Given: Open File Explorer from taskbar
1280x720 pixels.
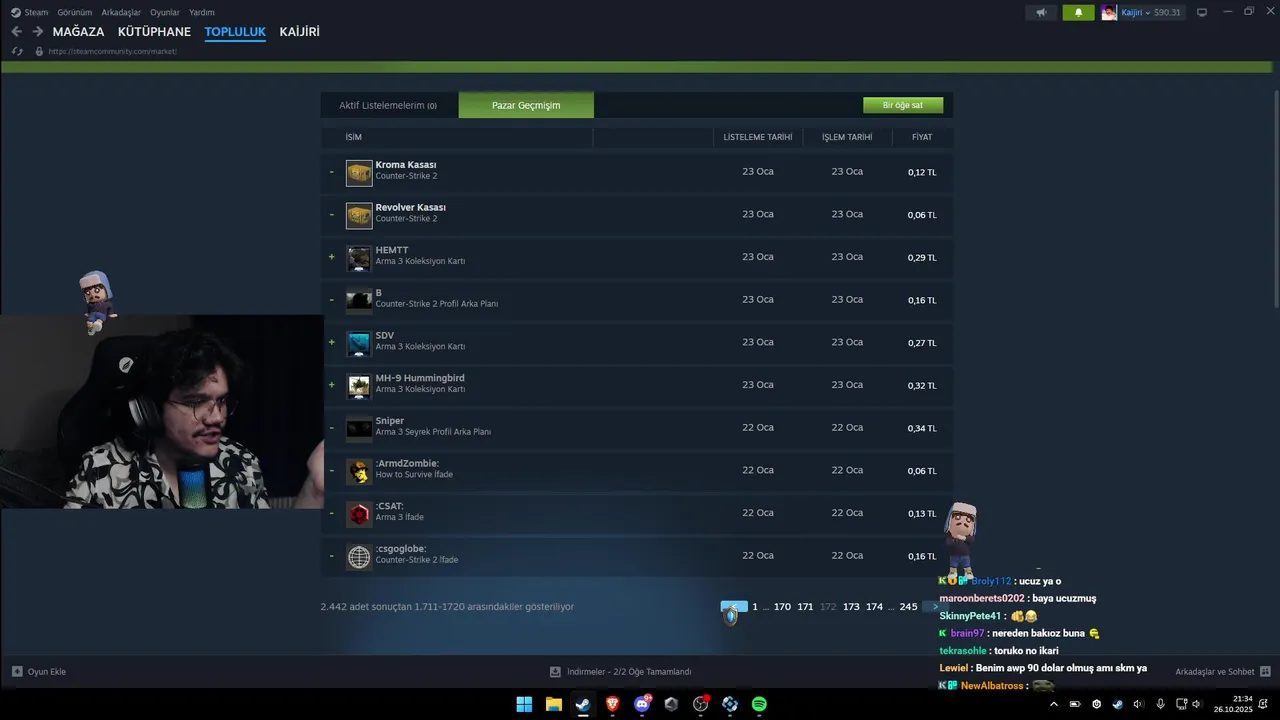Looking at the screenshot, I should pos(553,704).
